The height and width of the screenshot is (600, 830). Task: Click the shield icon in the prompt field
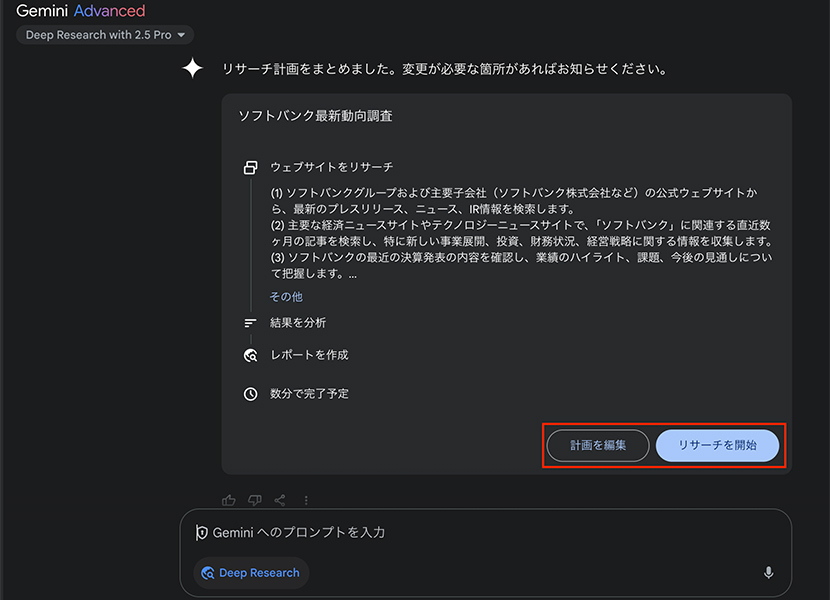[202, 532]
